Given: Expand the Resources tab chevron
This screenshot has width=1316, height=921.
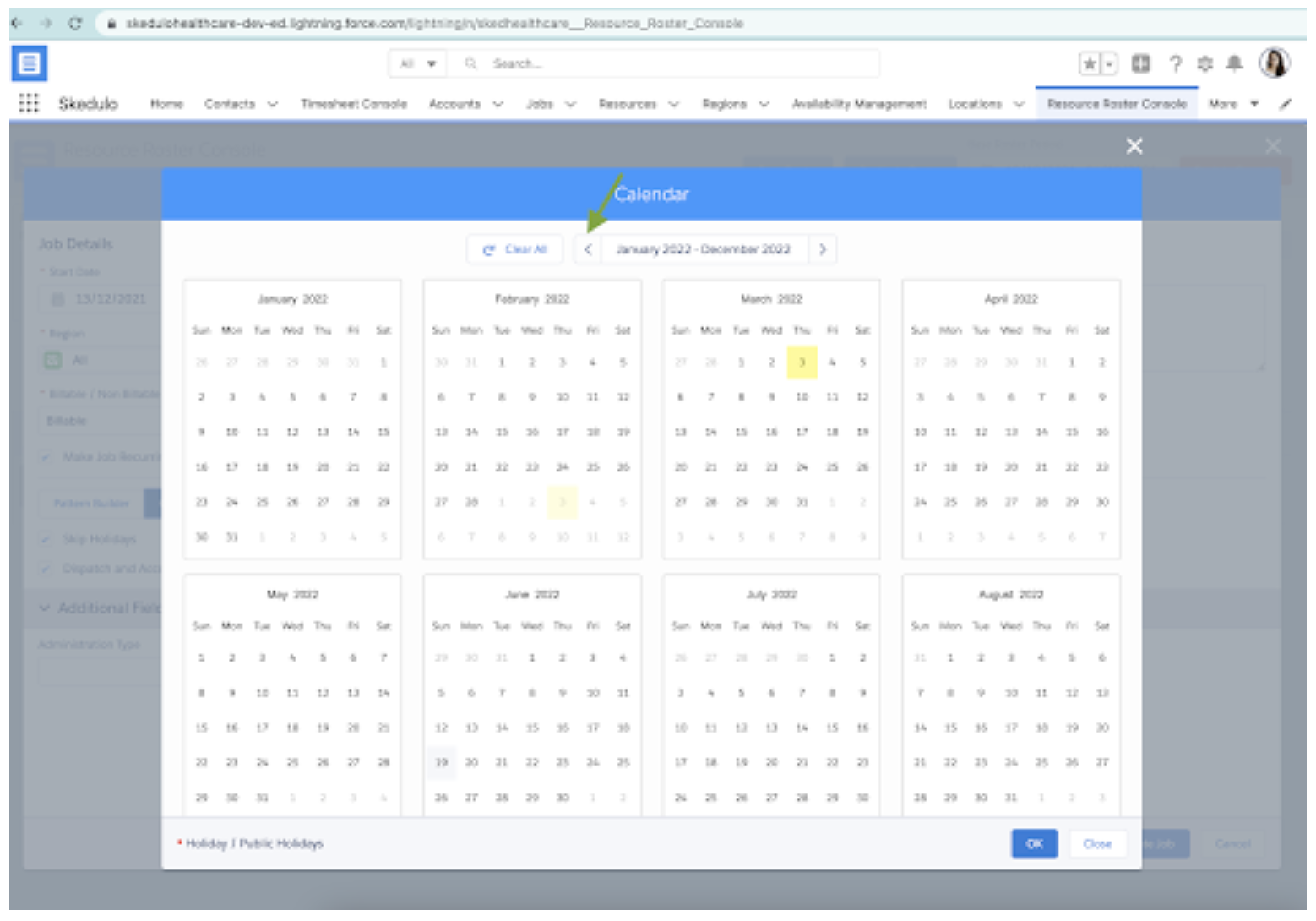Looking at the screenshot, I should 674,104.
